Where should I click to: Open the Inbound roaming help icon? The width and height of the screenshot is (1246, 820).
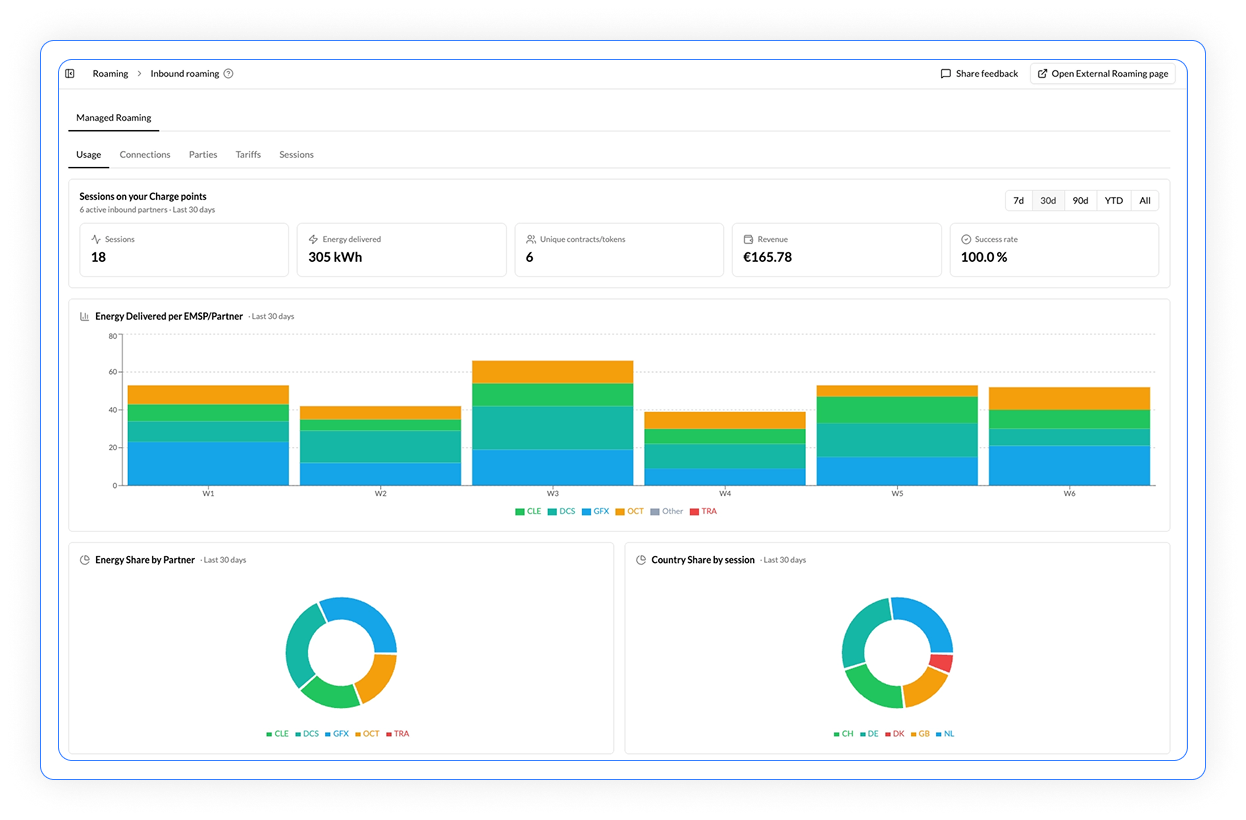228,74
